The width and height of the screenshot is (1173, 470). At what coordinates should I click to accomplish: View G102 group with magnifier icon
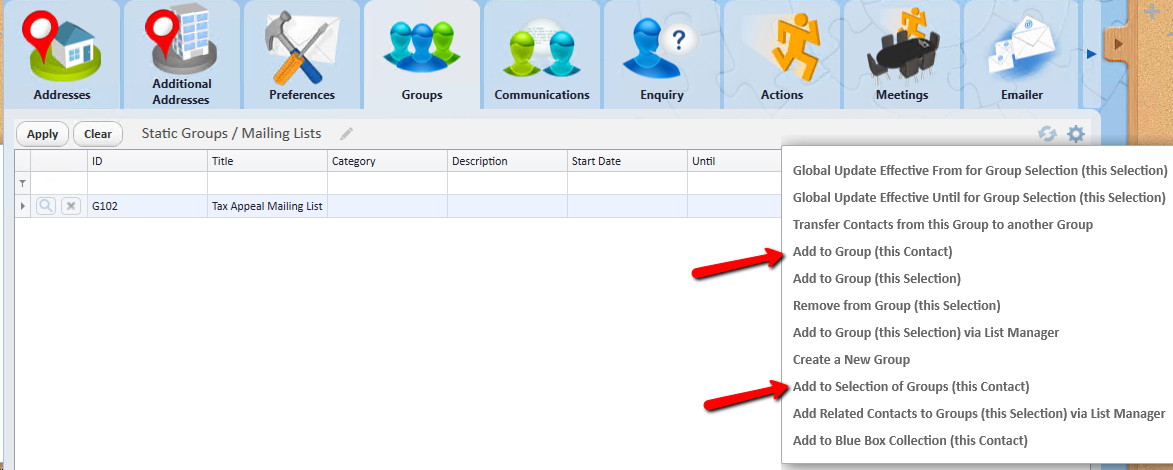(46, 206)
